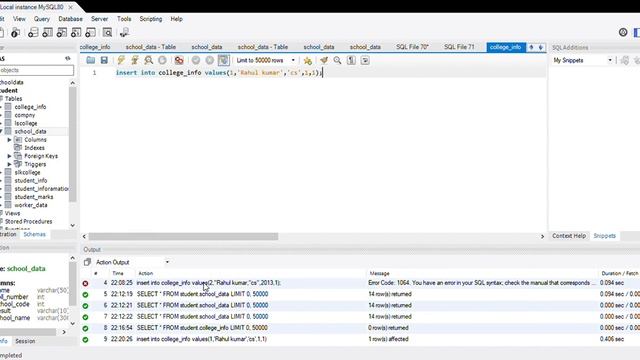Image resolution: width=640 pixels, height=360 pixels.
Task: Open Workbench preferences gear icon
Action: point(623,32)
